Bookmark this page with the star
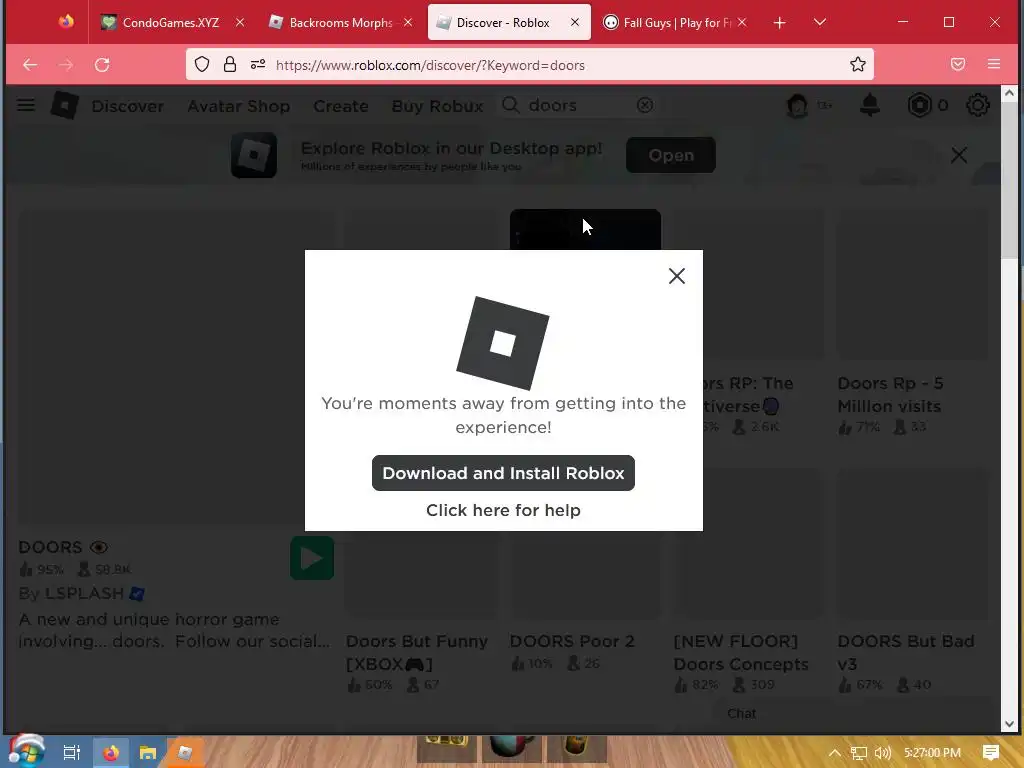Screen dimensions: 1024x768 [857, 65]
